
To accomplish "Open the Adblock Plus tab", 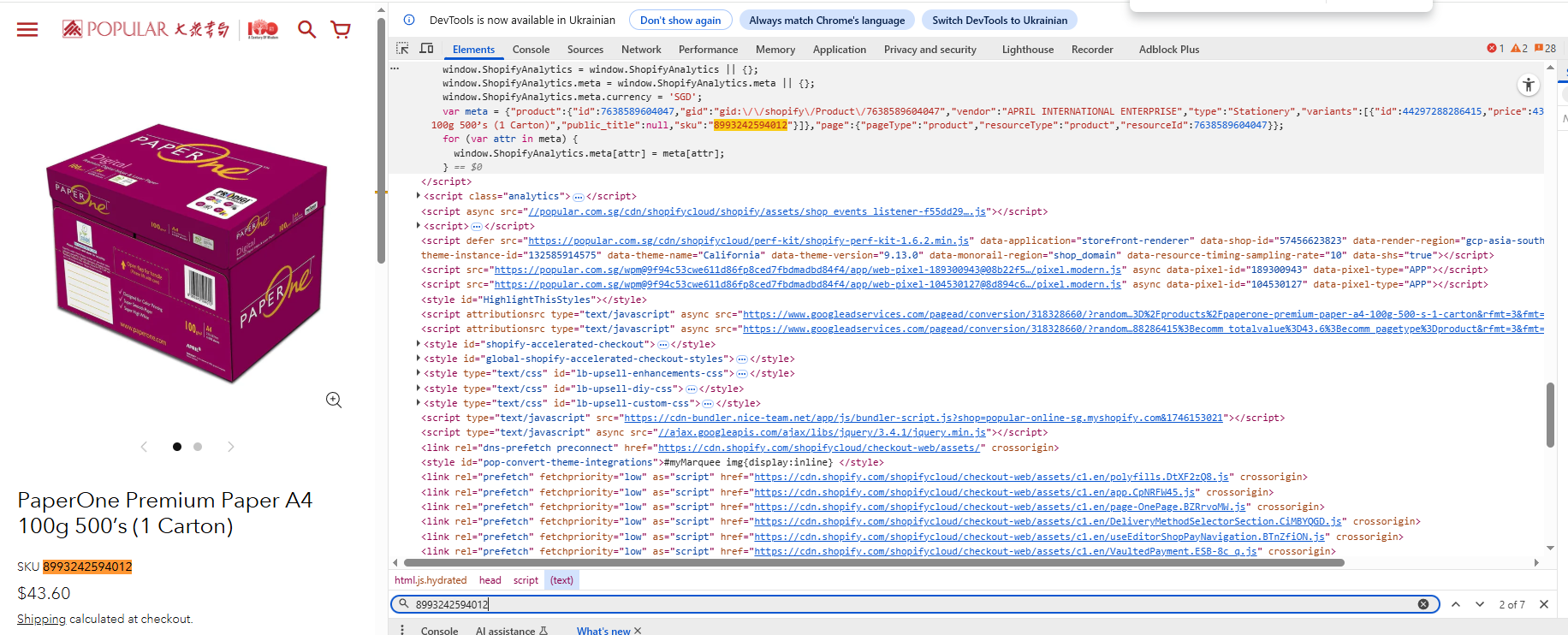I will [1169, 50].
